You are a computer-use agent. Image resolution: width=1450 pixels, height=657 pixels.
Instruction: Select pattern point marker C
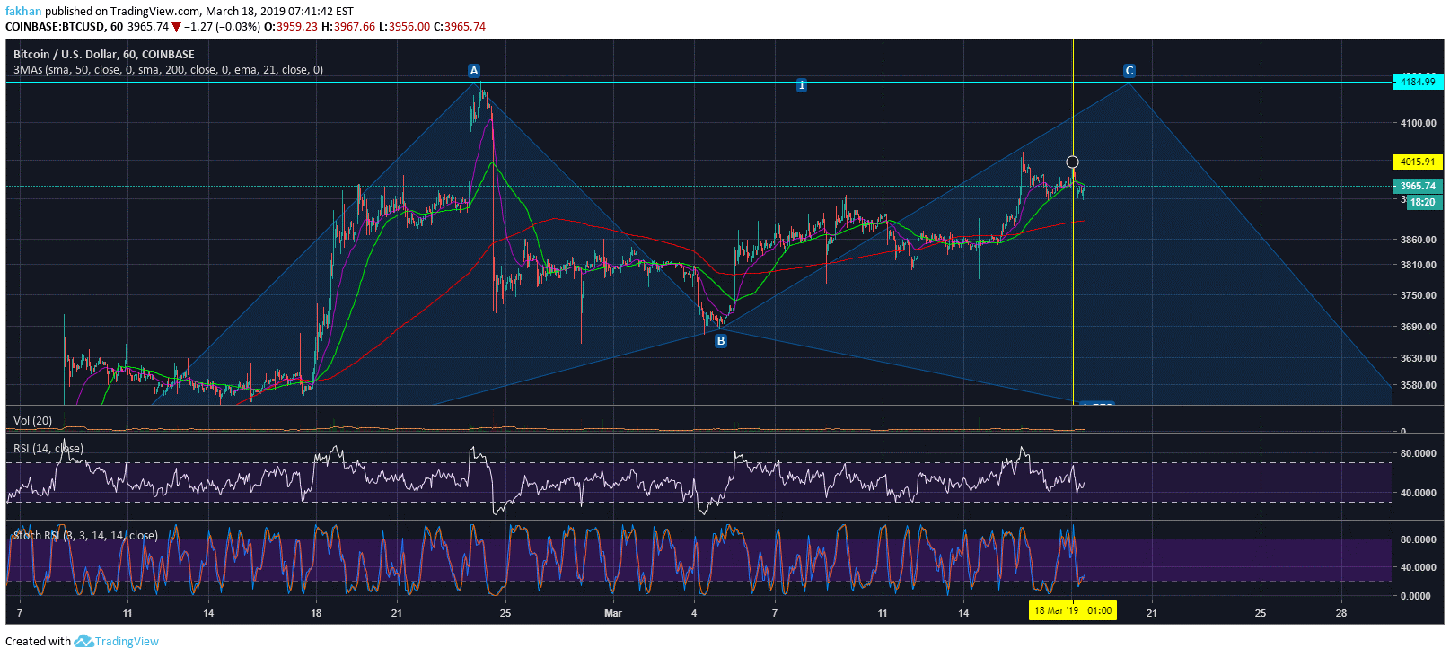pos(1129,71)
